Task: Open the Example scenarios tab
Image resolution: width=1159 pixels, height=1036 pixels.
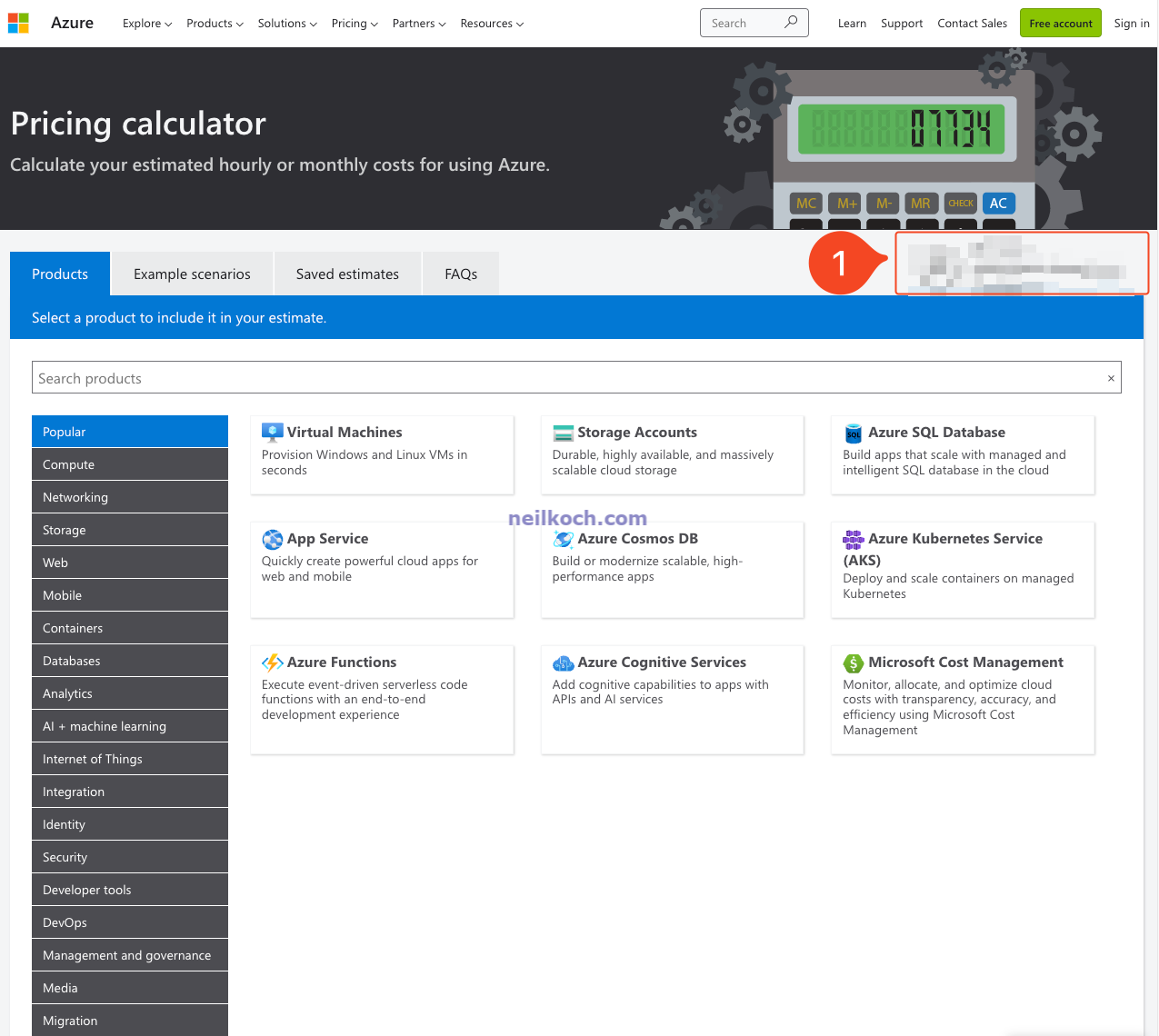Action: [192, 274]
